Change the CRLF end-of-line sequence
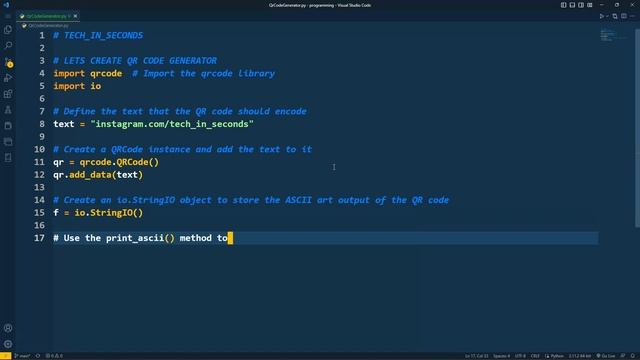 [x=535, y=356]
